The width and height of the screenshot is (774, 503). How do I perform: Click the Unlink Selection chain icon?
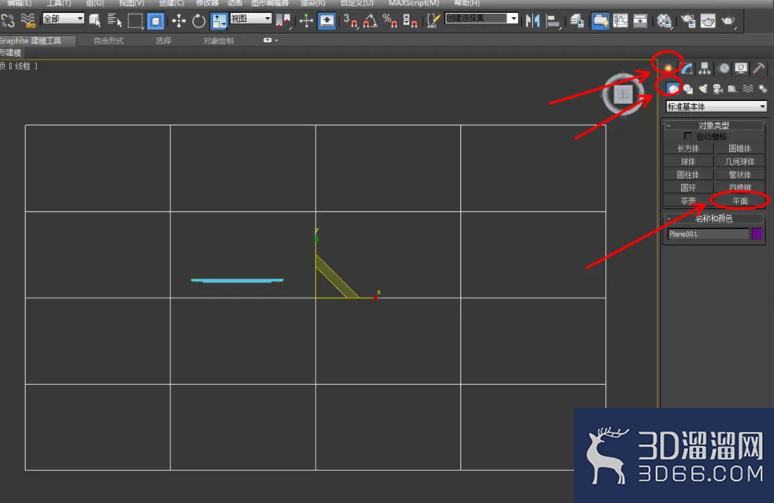coord(8,20)
